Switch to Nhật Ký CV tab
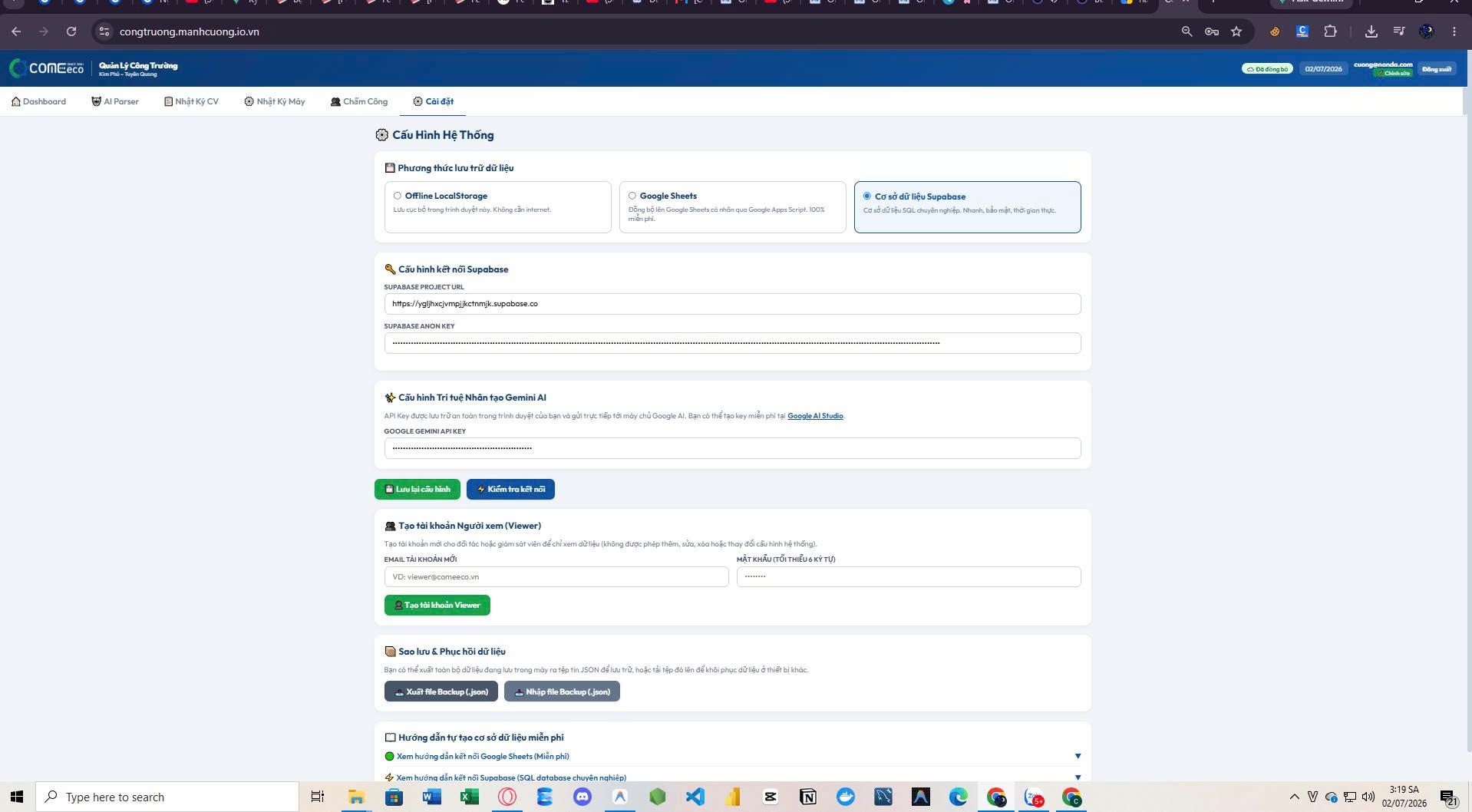Screen dimensions: 1472x812 tap(191, 101)
